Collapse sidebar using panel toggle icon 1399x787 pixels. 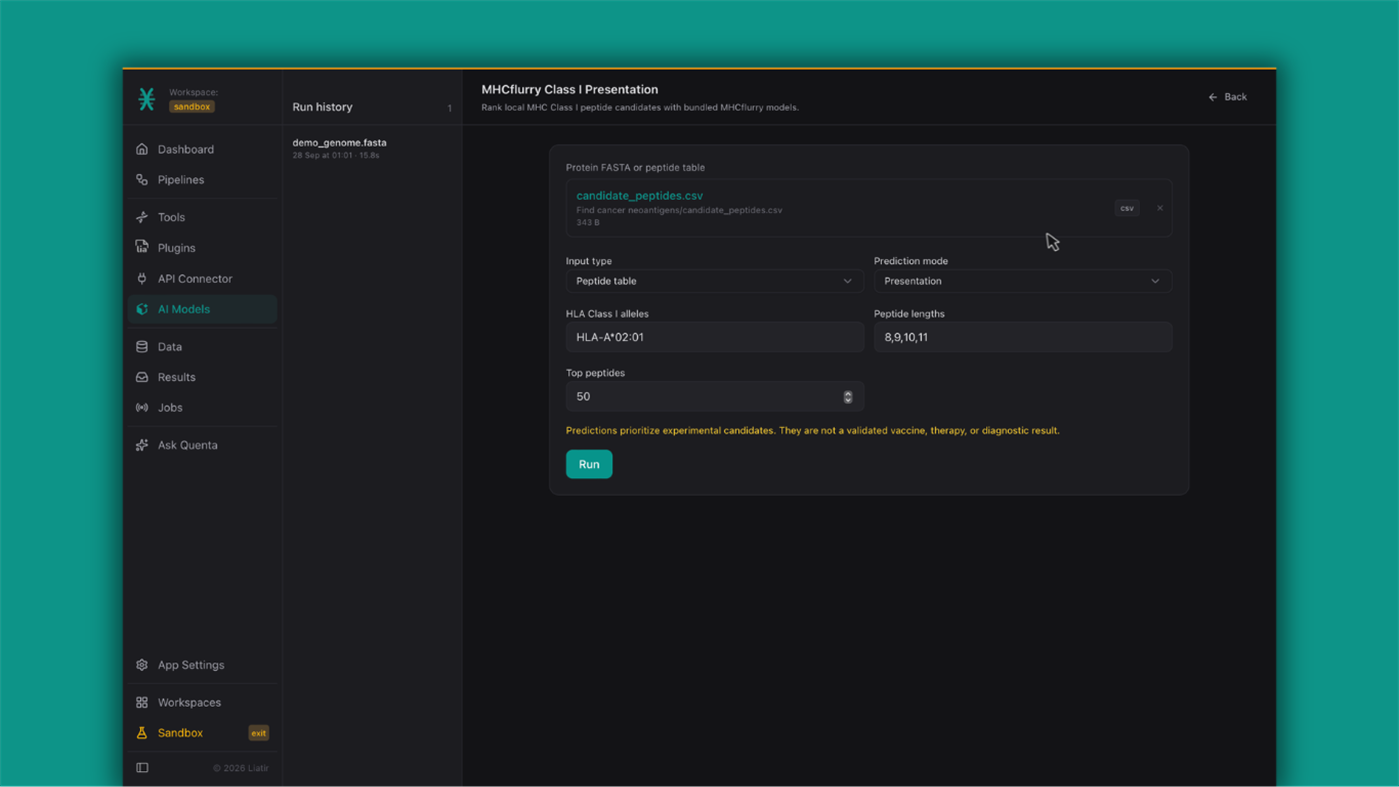coord(142,768)
